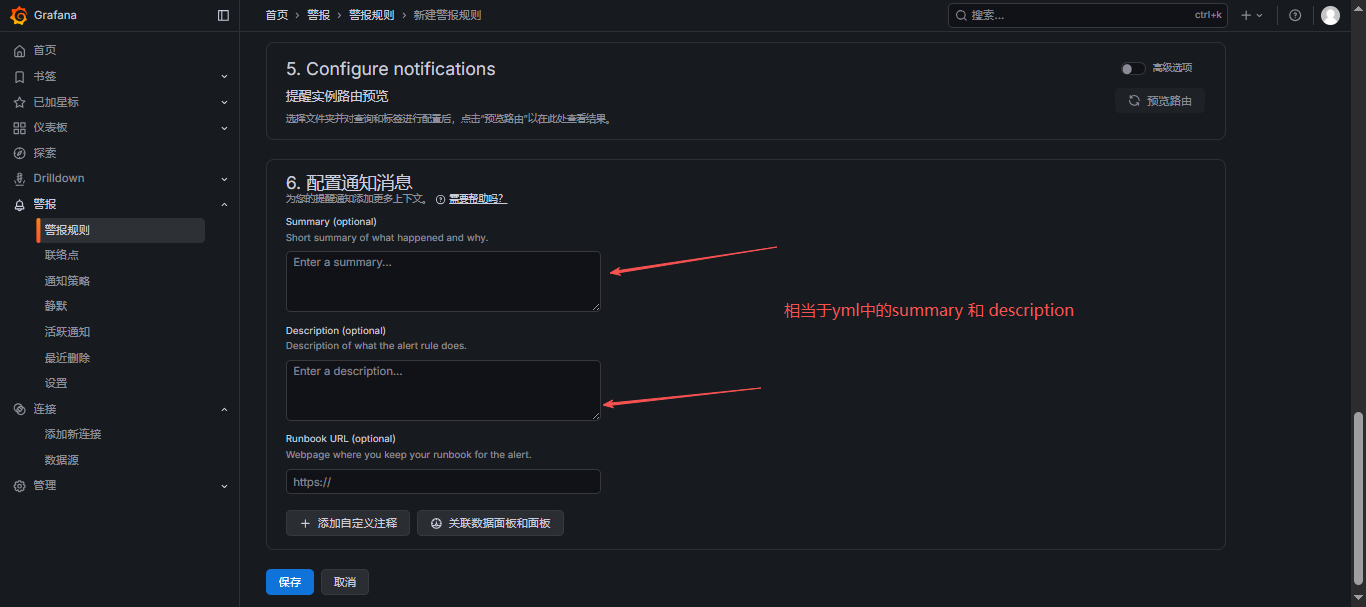Click the Drilldown icon in sidebar
Screen dimensions: 1366x607
coord(19,178)
